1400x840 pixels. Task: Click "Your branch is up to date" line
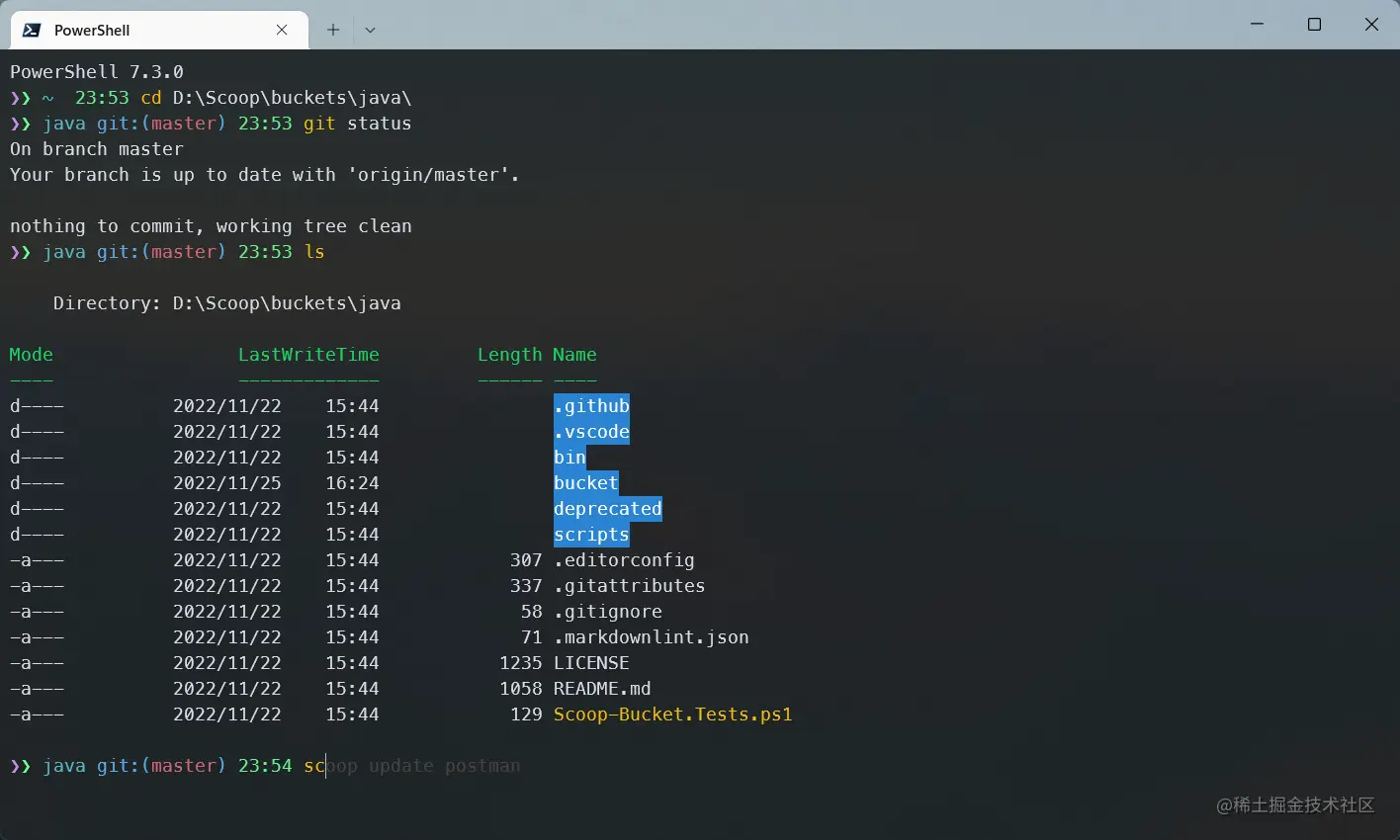(x=265, y=175)
